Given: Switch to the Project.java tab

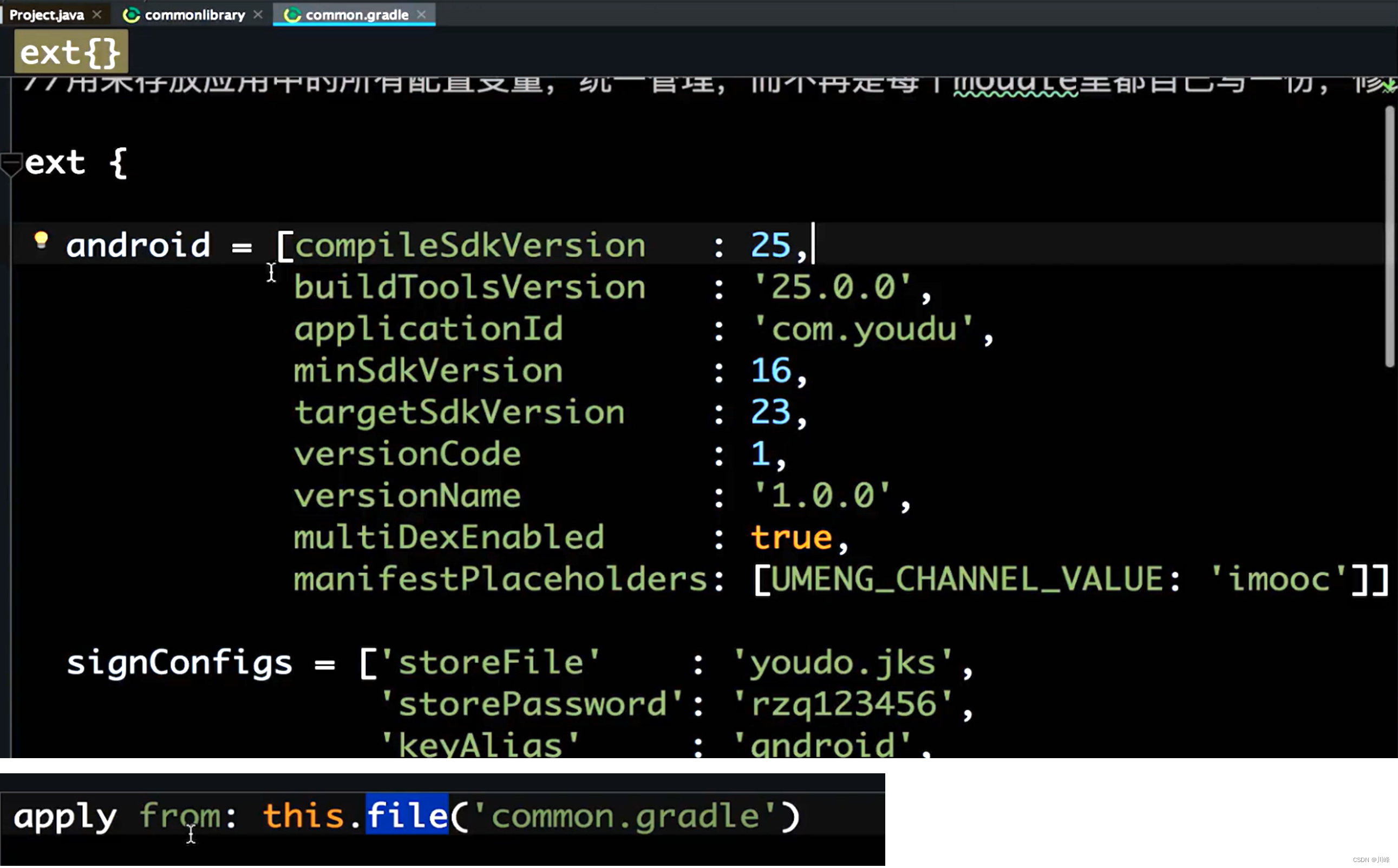Looking at the screenshot, I should pos(47,15).
